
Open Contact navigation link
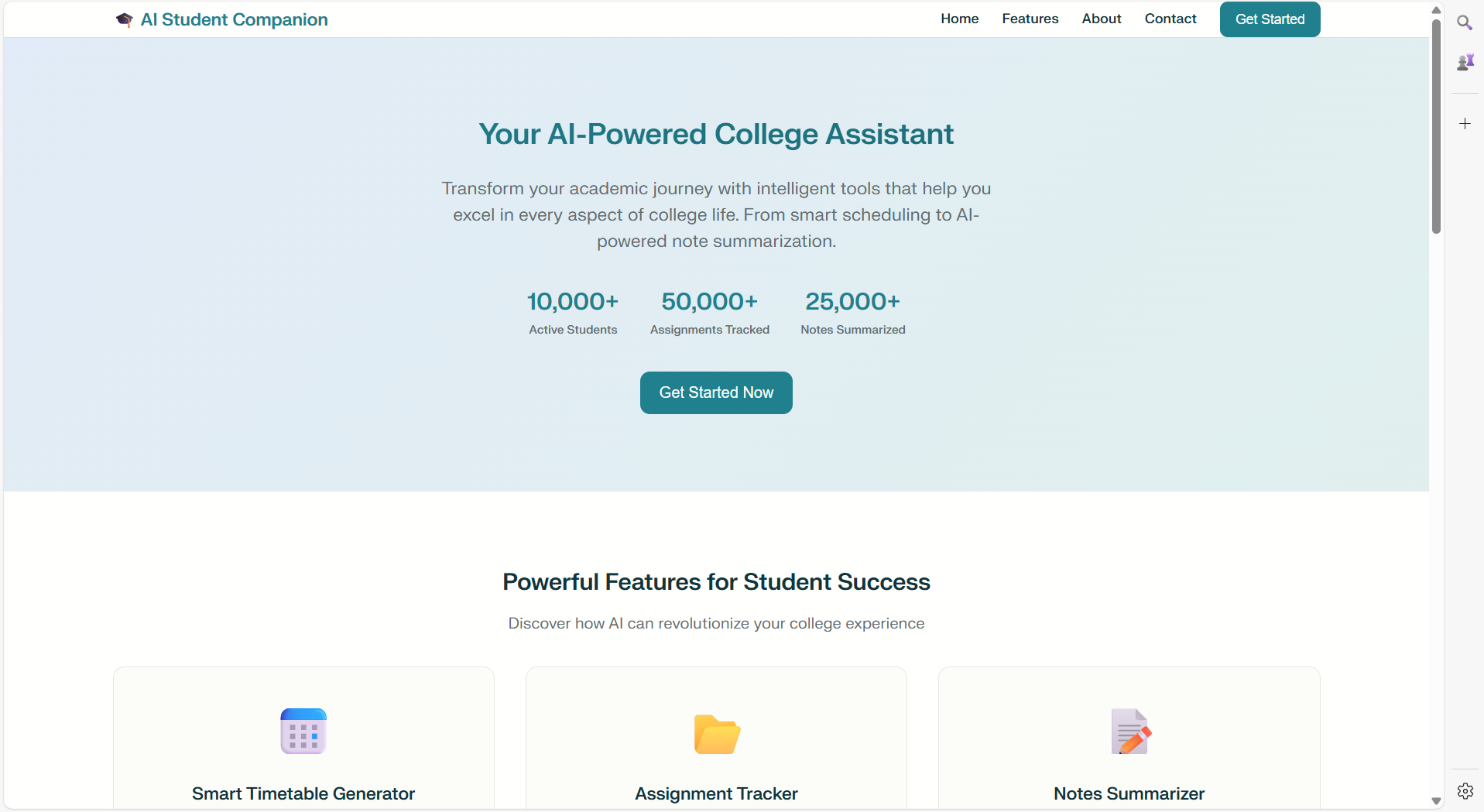pos(1170,19)
